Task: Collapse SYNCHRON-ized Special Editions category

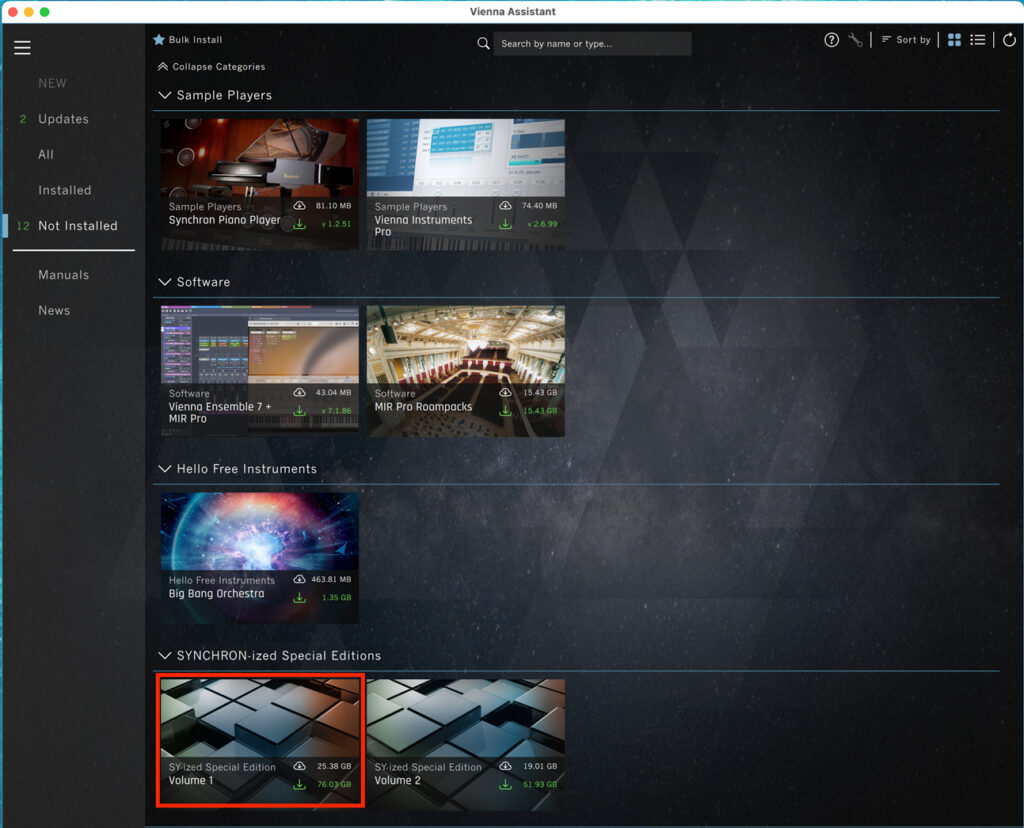Action: pyautogui.click(x=165, y=656)
